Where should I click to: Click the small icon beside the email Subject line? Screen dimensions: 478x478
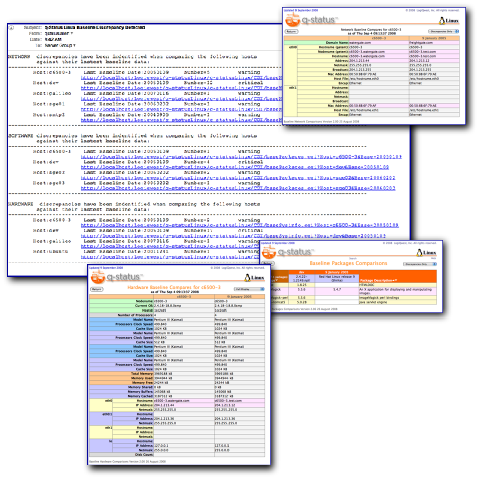[11, 28]
